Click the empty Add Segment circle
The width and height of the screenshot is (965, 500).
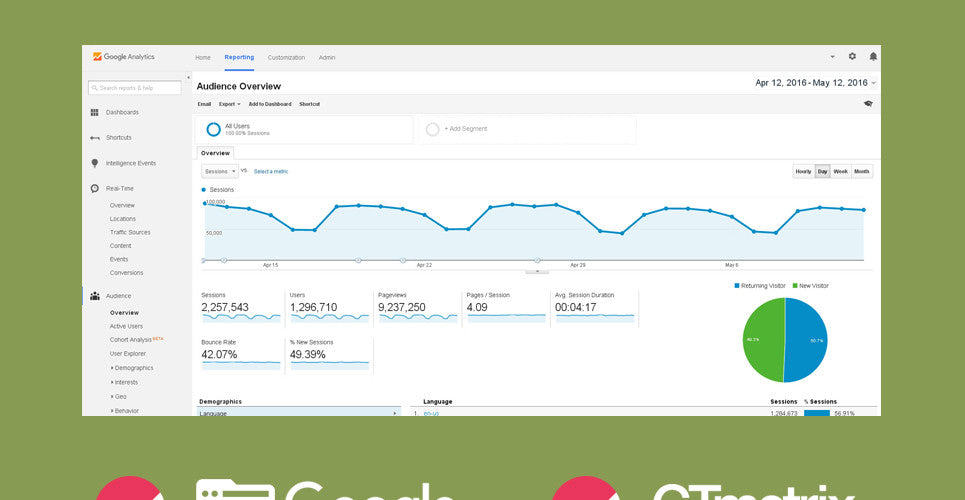tap(433, 129)
